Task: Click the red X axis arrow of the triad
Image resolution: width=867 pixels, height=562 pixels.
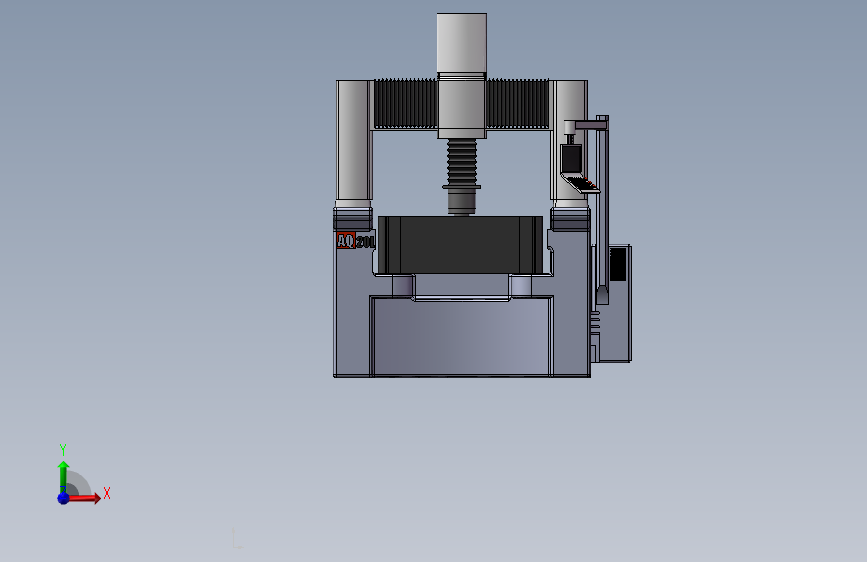Action: tap(83, 498)
